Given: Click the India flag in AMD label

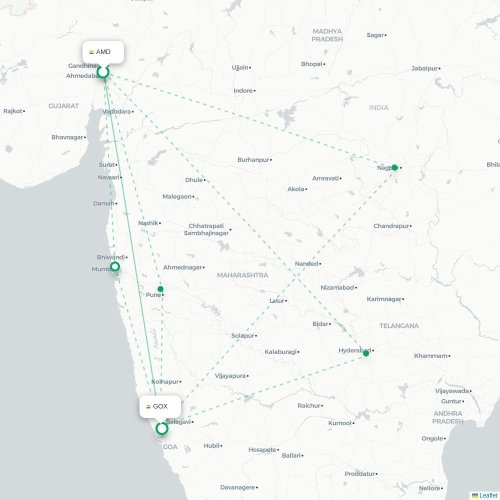Looking at the screenshot, I should pos(91,52).
